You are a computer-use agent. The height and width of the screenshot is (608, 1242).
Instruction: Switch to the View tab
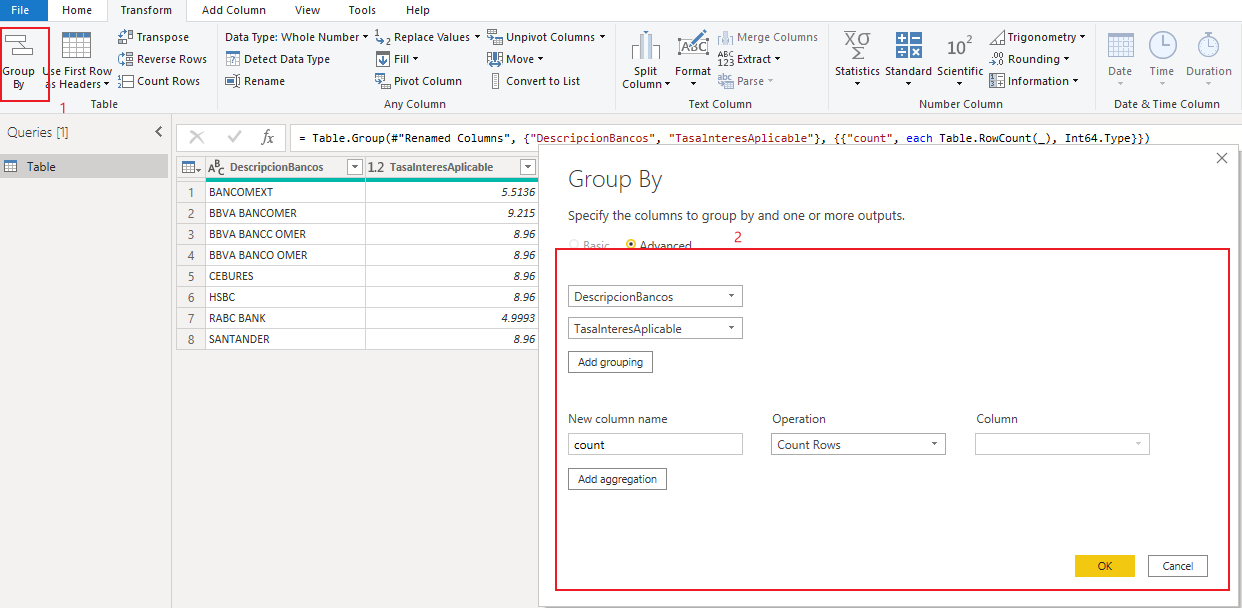[308, 10]
